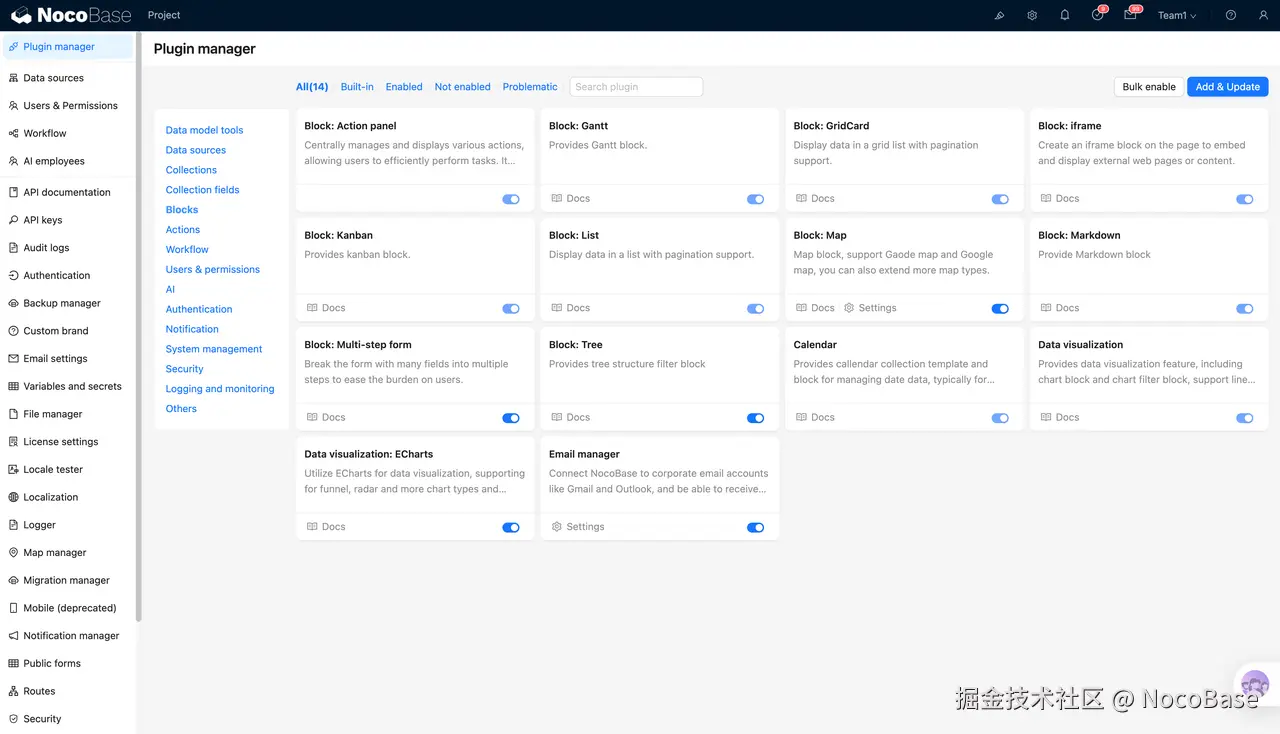Open the Project menu in top bar
Image resolution: width=1280 pixels, height=734 pixels.
click(164, 15)
